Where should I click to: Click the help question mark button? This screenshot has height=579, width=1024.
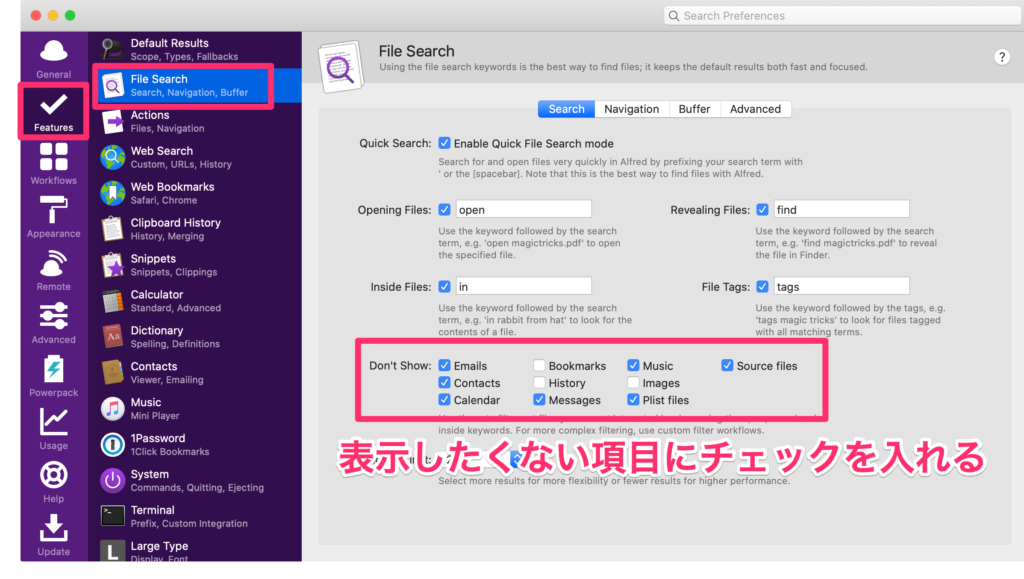tap(1001, 57)
